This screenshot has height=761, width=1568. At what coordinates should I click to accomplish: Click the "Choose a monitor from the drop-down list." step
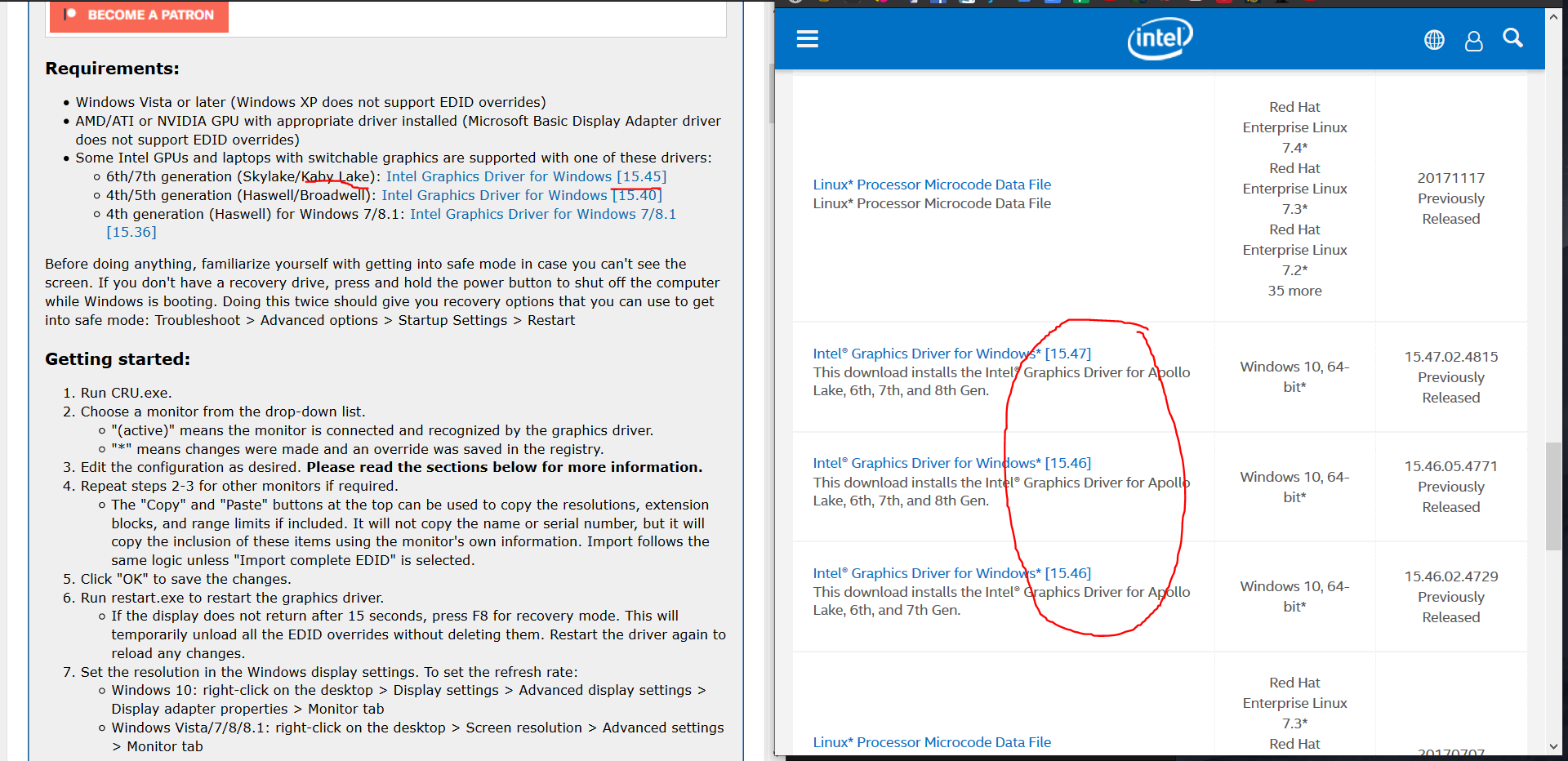point(223,412)
